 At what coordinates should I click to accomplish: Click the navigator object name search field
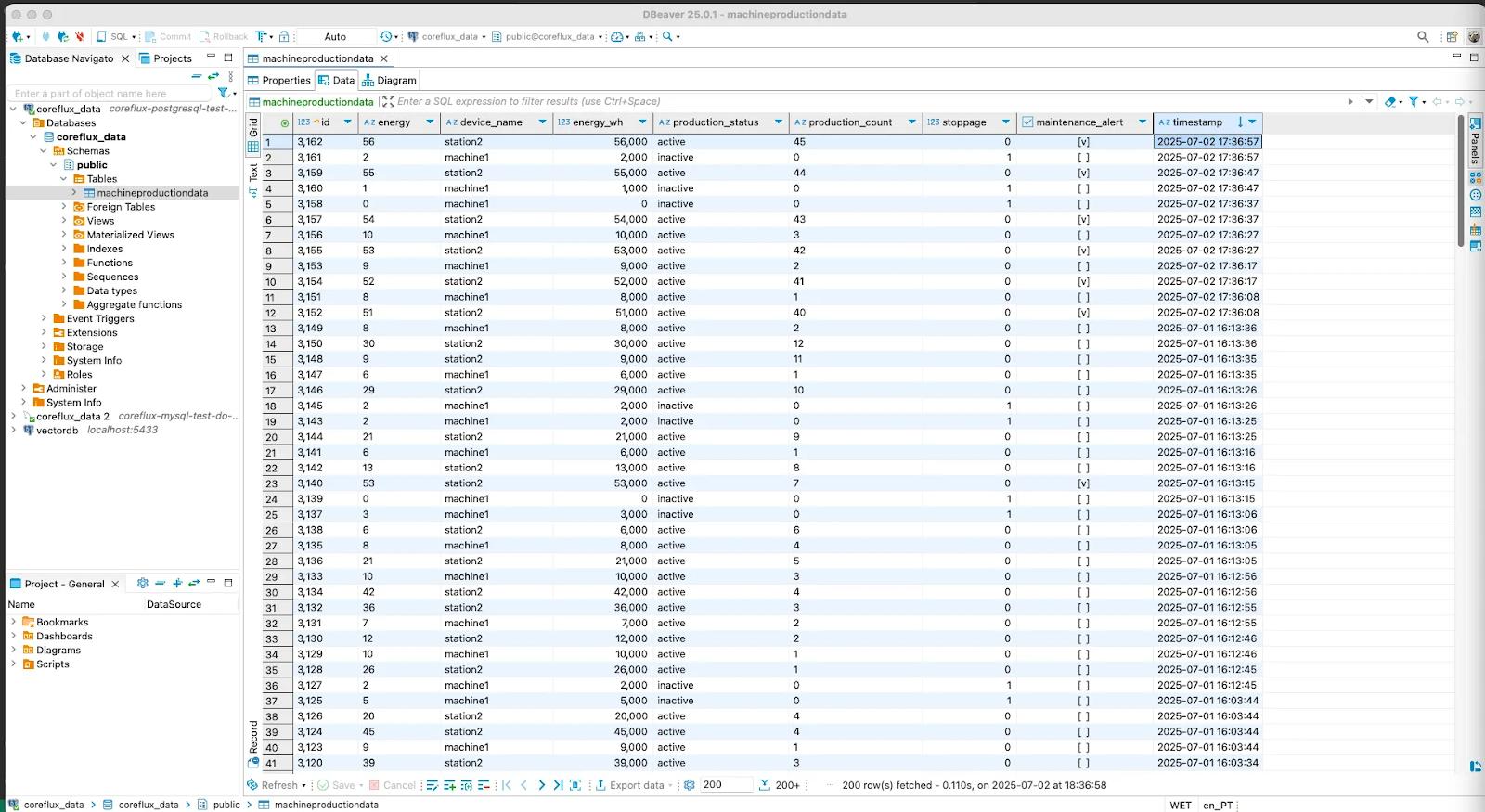click(x=110, y=93)
